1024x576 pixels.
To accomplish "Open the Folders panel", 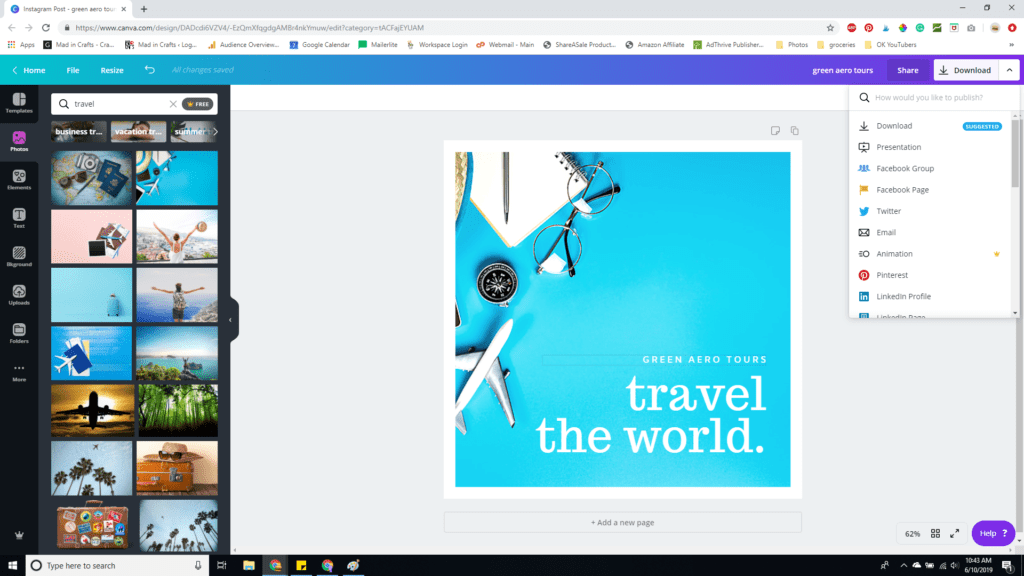I will pyautogui.click(x=18, y=333).
